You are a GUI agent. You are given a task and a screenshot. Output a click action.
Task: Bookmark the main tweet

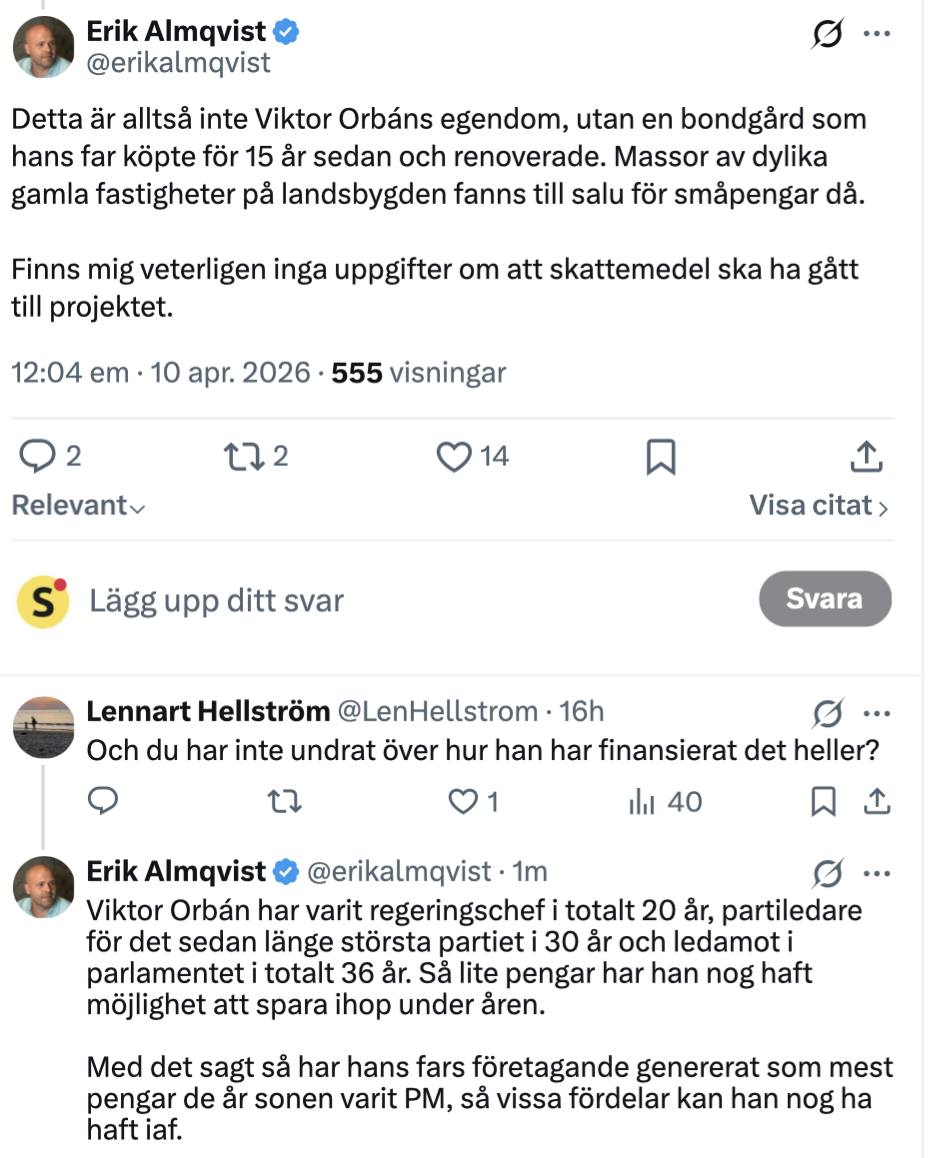click(661, 458)
